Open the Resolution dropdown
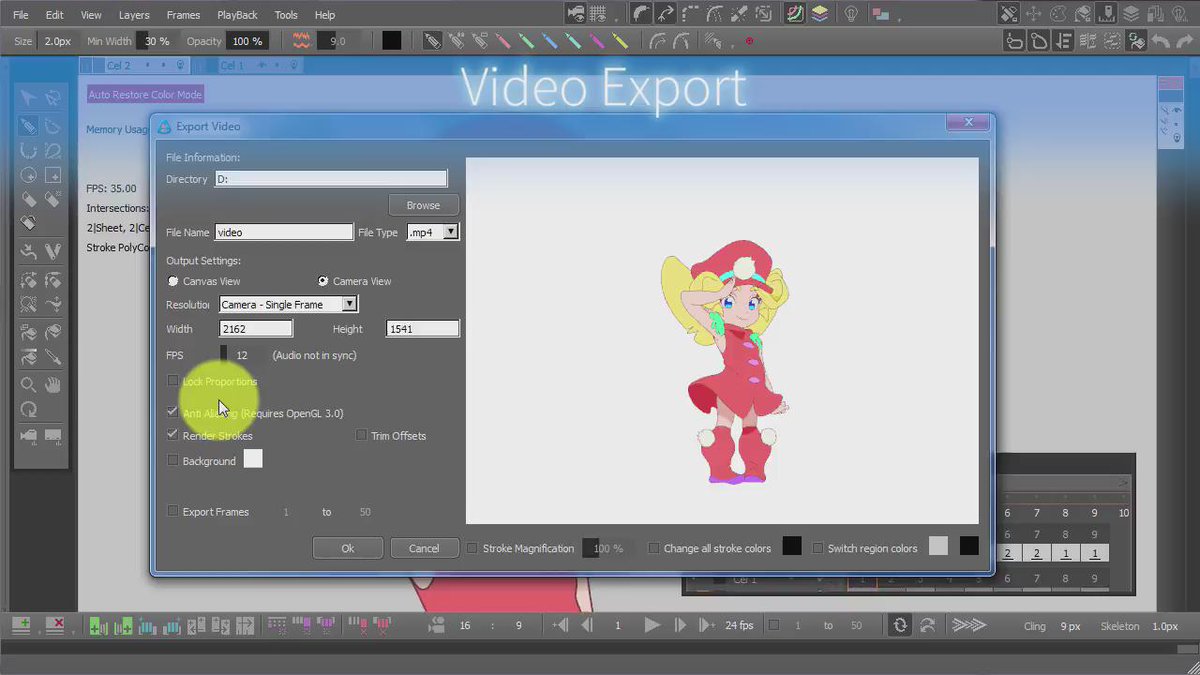The width and height of the screenshot is (1200, 675). tap(288, 304)
